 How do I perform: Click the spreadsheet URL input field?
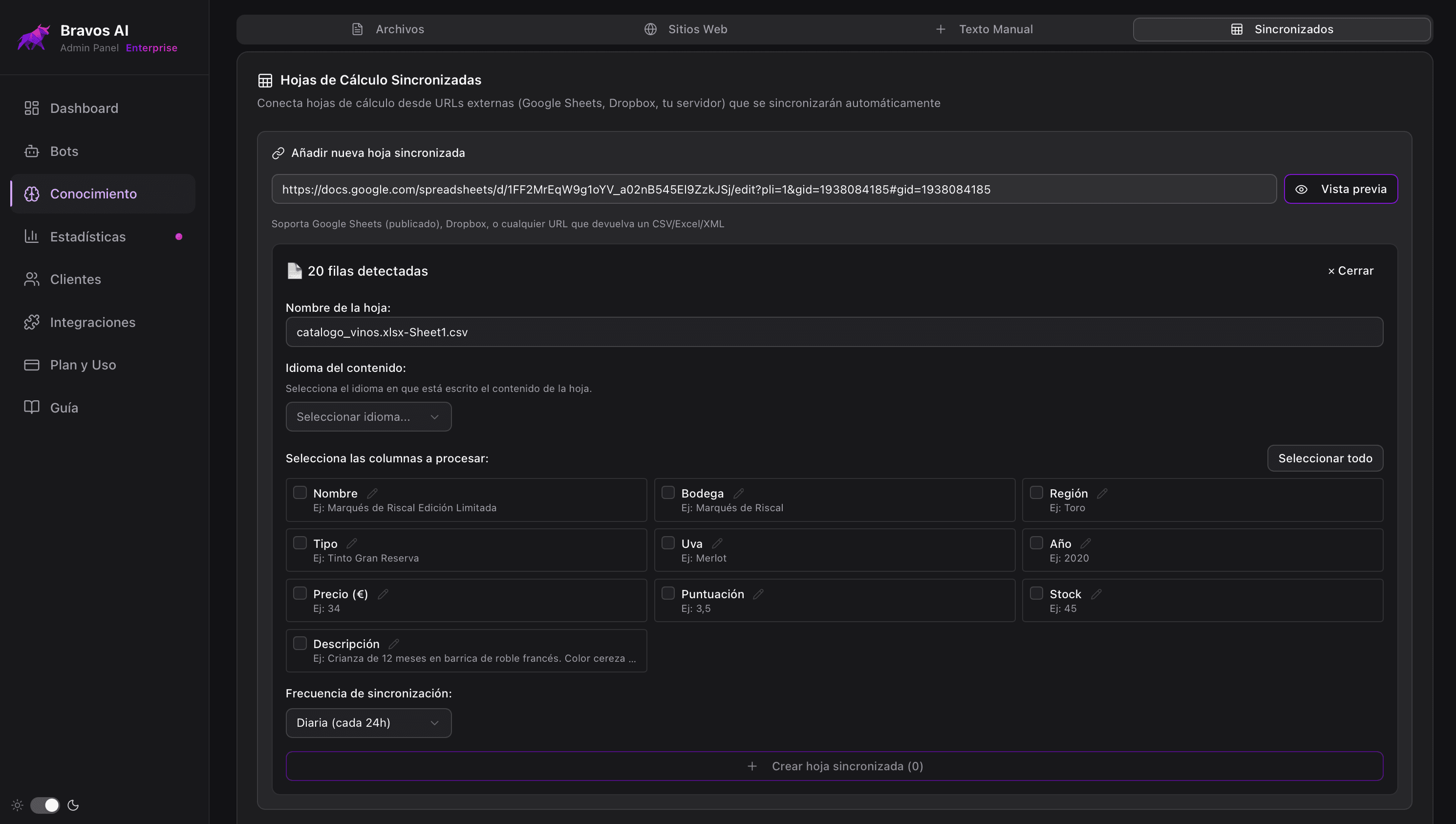774,189
